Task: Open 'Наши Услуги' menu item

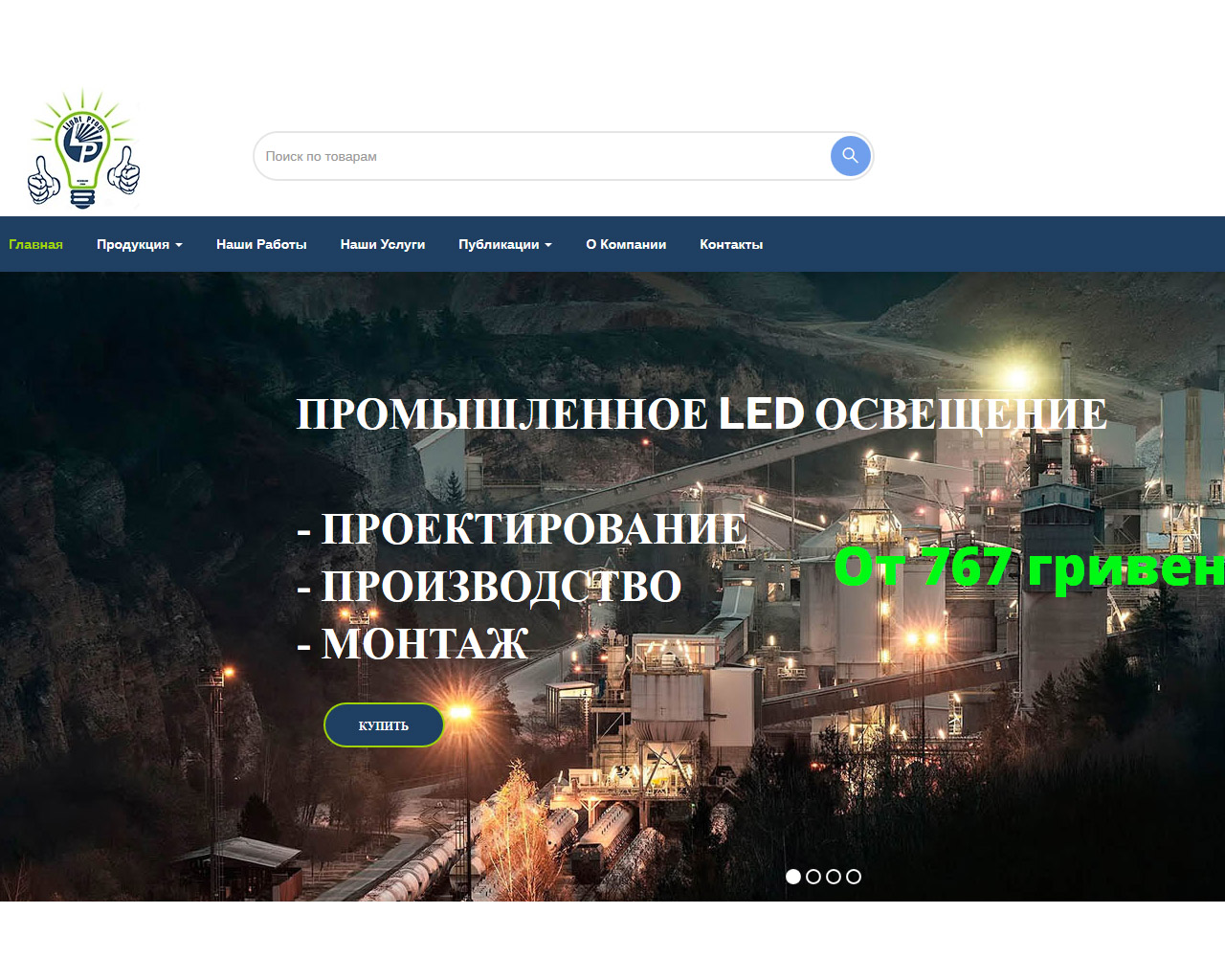Action: point(383,244)
